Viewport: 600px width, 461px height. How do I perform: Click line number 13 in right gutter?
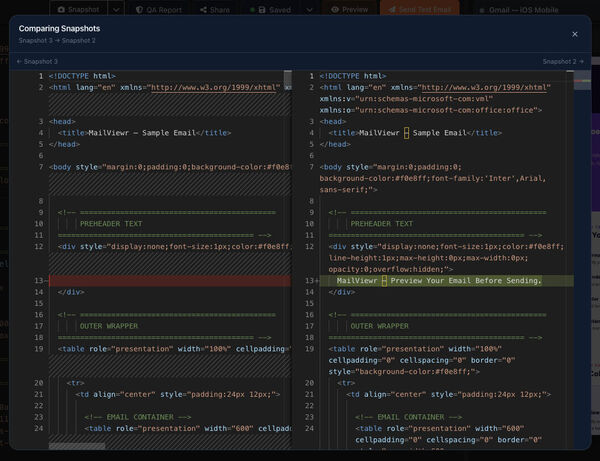point(309,281)
